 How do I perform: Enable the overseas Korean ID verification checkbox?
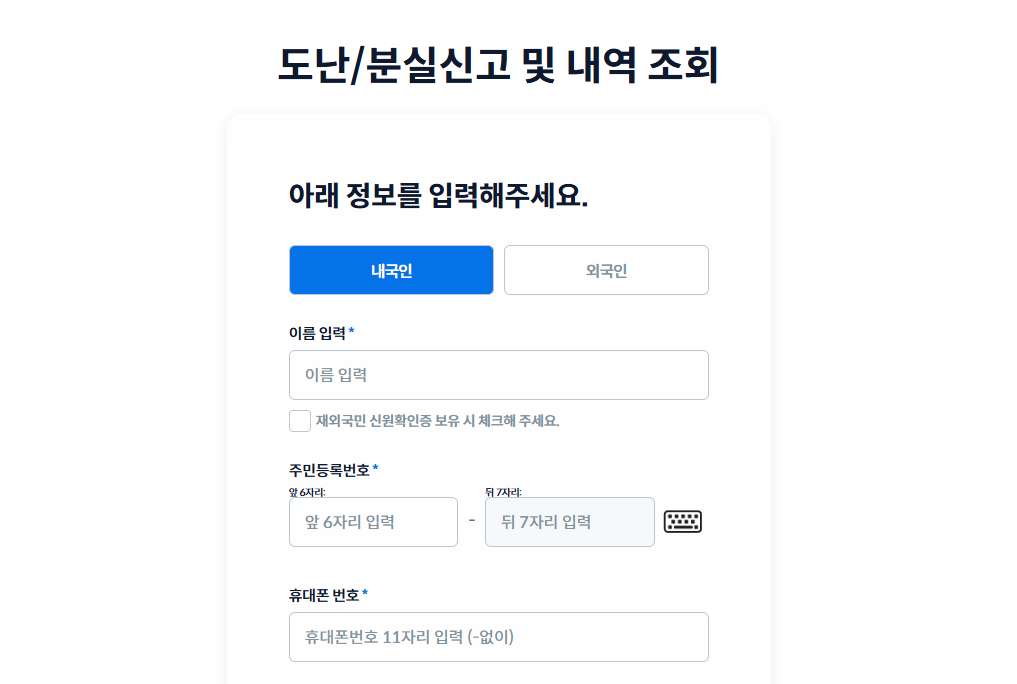pyautogui.click(x=299, y=421)
